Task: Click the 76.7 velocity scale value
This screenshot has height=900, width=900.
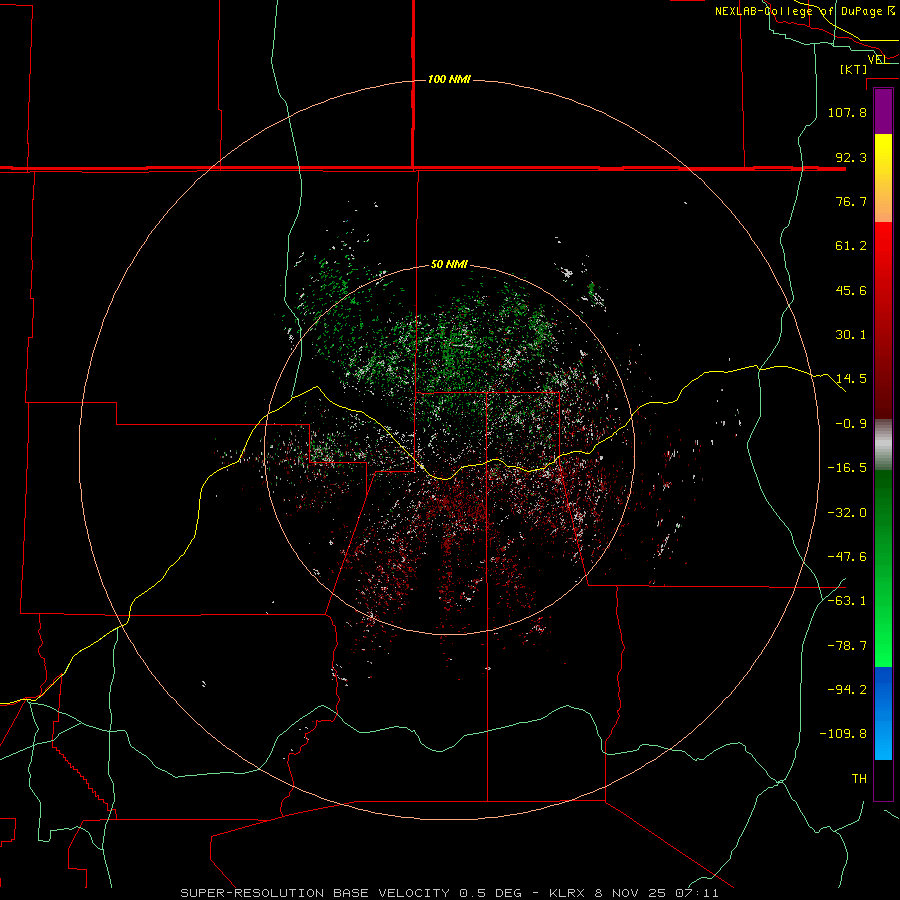Action: (x=851, y=201)
